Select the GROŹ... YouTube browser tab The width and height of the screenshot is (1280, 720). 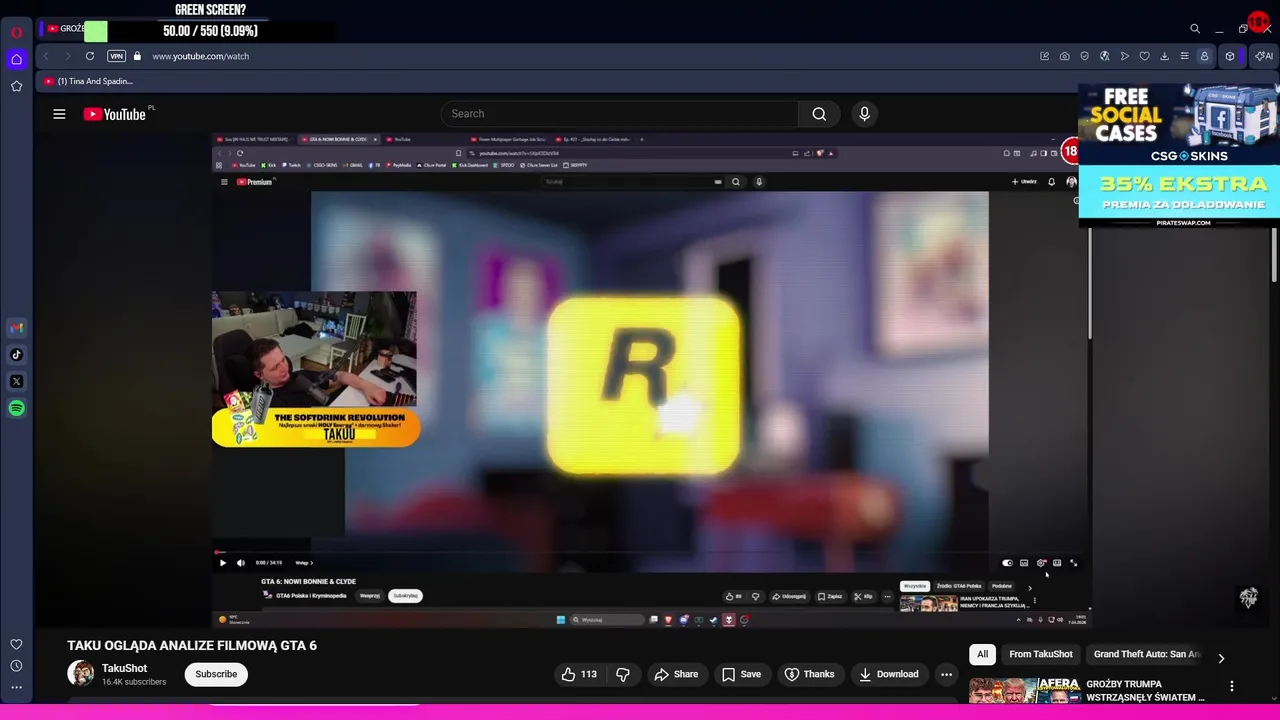[66, 29]
